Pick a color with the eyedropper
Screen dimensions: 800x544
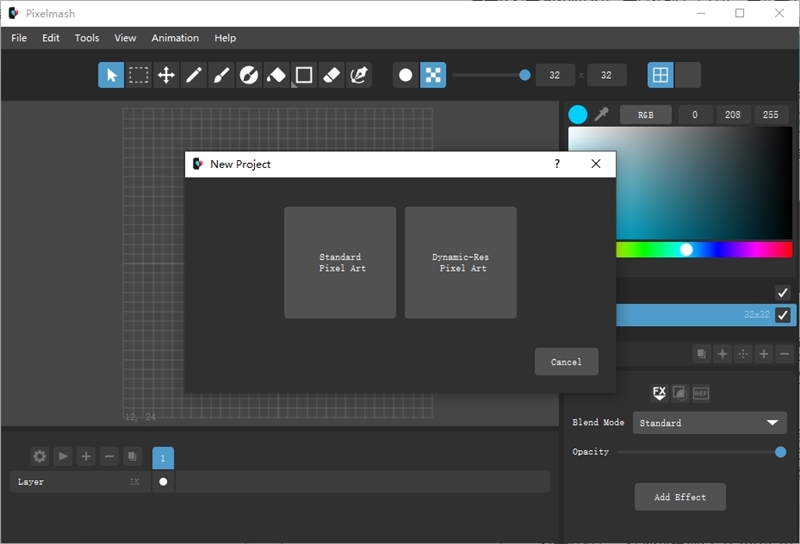(602, 114)
